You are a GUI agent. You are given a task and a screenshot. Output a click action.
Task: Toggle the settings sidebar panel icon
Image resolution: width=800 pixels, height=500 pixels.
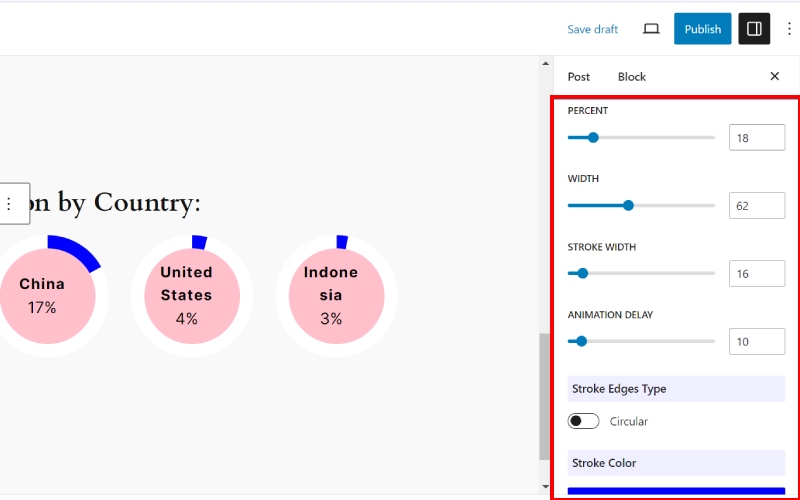pos(754,29)
